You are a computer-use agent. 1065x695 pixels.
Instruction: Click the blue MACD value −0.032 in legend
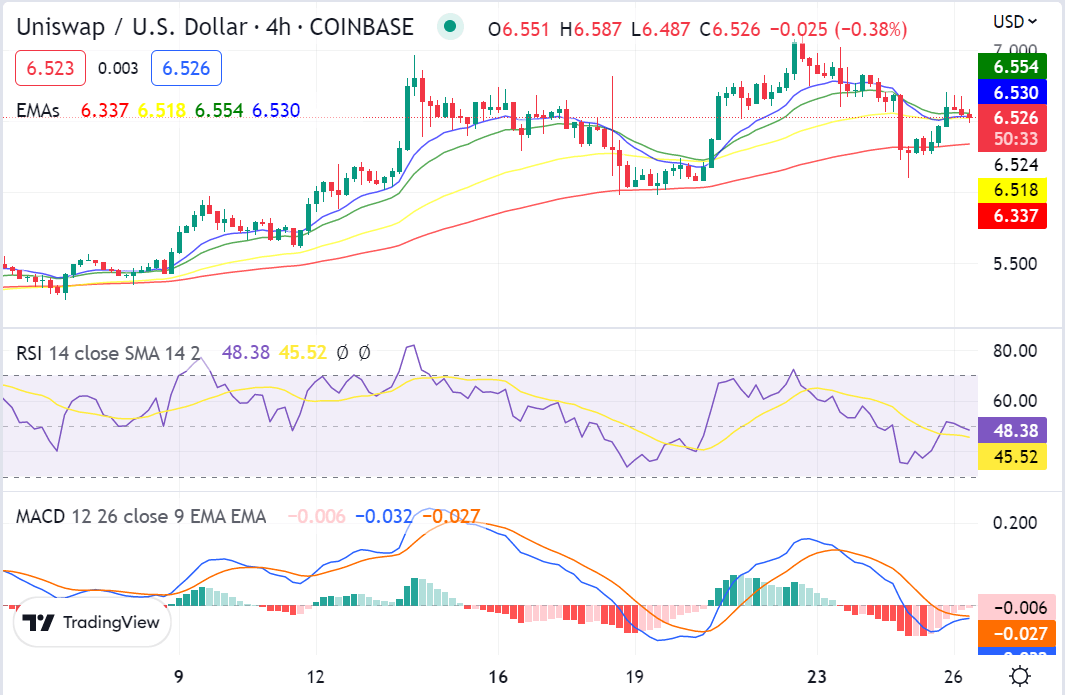383,516
